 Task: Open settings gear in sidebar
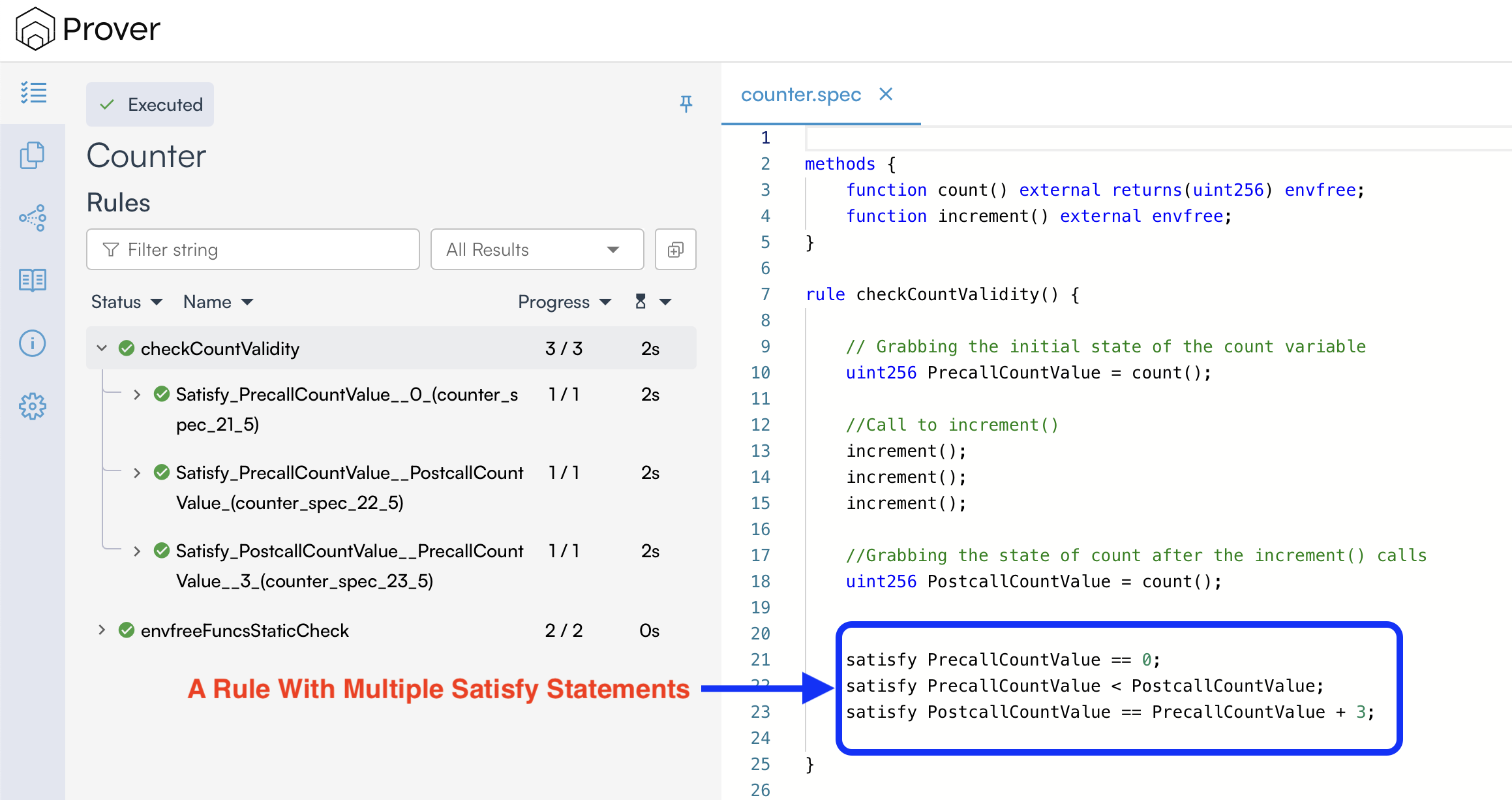pyautogui.click(x=33, y=407)
